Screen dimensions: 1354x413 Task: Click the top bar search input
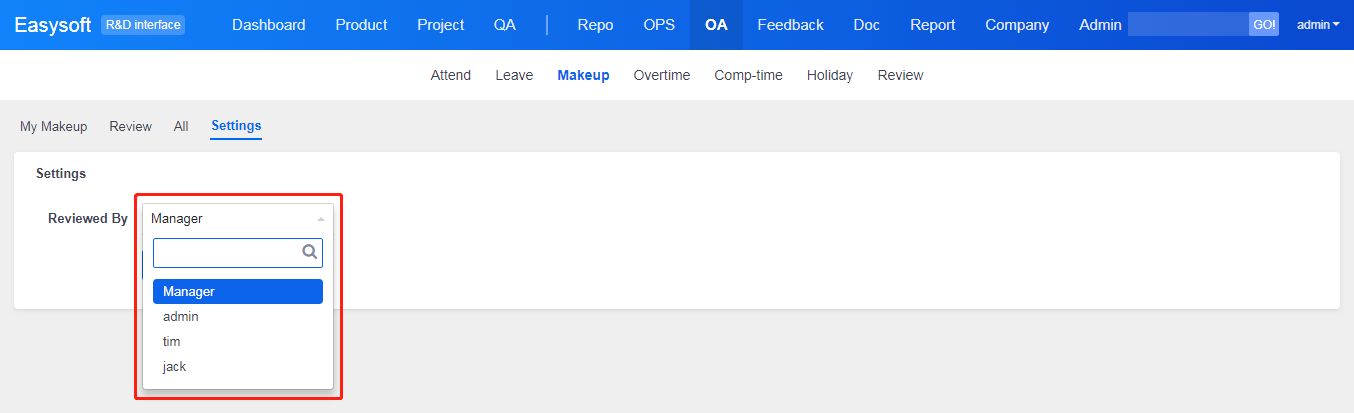click(1188, 25)
